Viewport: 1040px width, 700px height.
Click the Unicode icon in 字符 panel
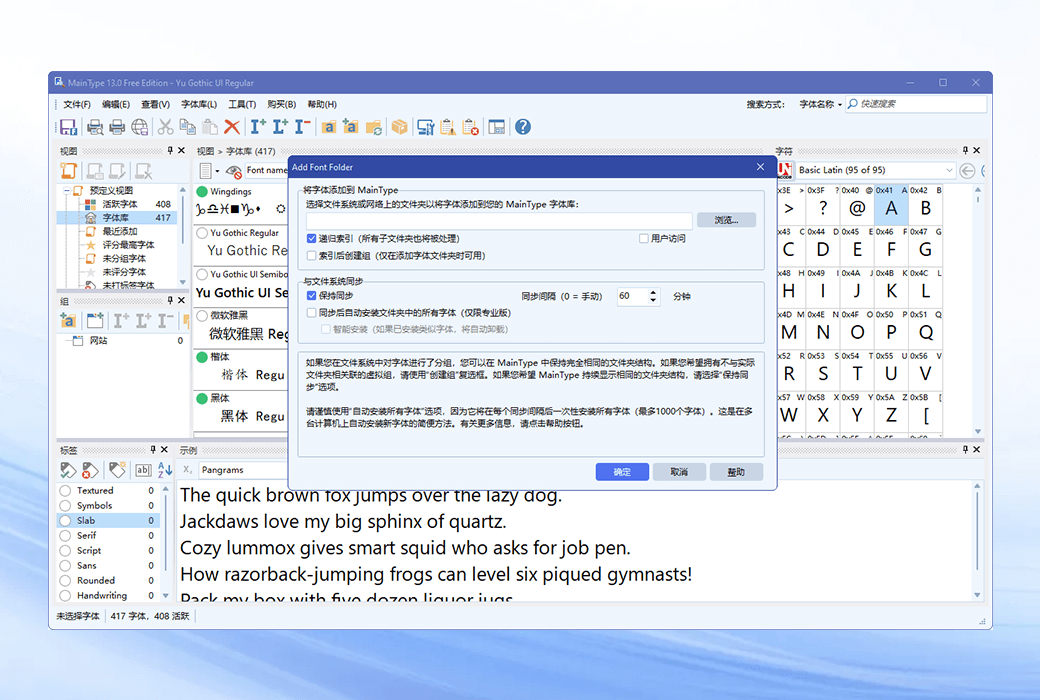click(x=785, y=170)
